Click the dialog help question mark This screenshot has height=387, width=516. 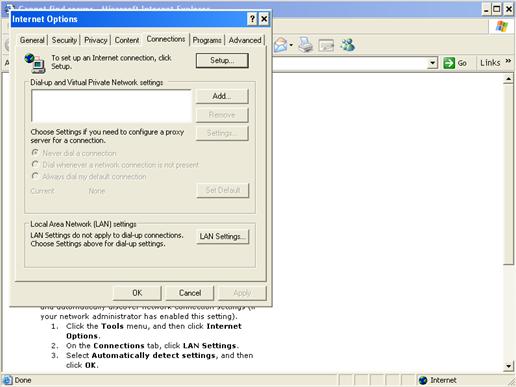click(x=252, y=19)
